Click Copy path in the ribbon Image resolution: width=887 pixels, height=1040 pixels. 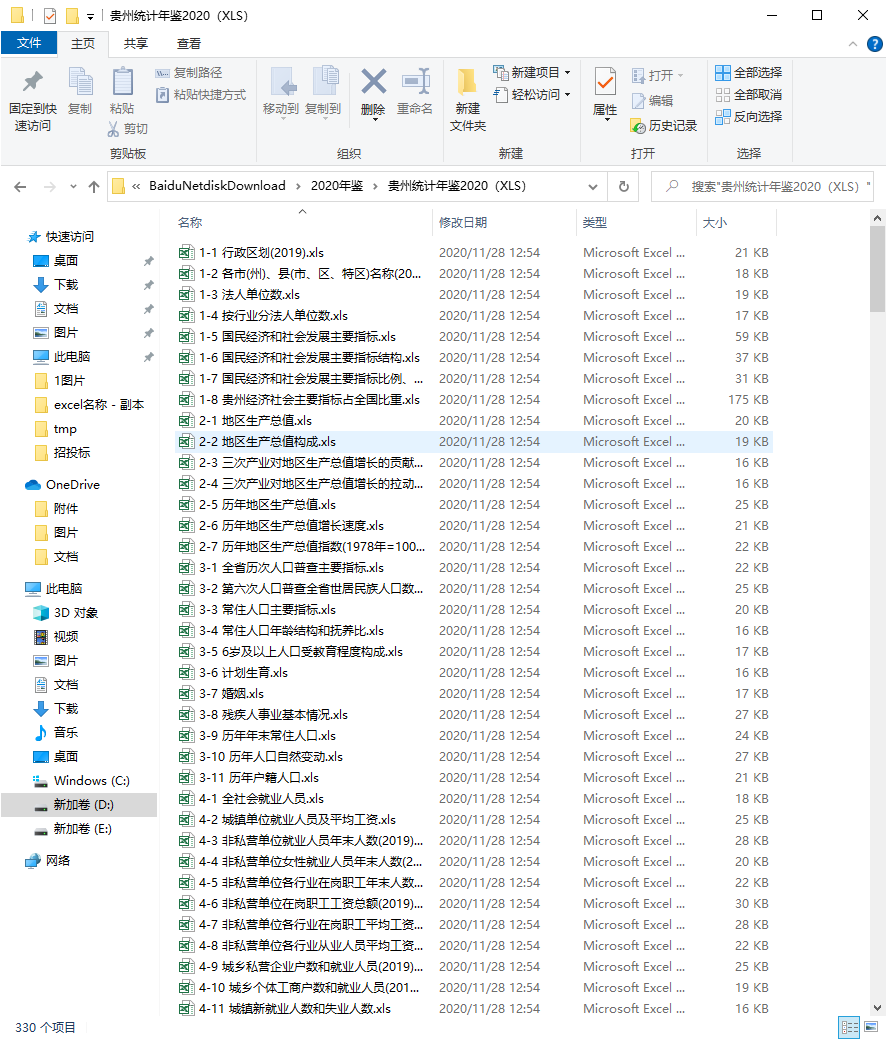point(188,73)
